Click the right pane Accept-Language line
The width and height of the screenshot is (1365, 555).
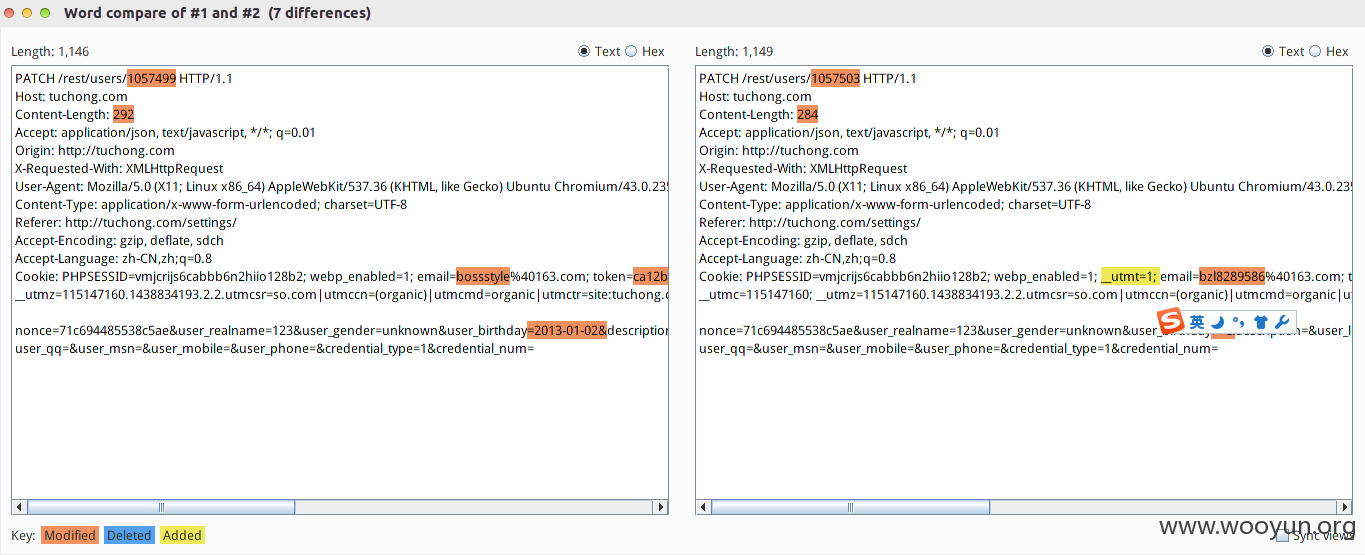[x=797, y=258]
